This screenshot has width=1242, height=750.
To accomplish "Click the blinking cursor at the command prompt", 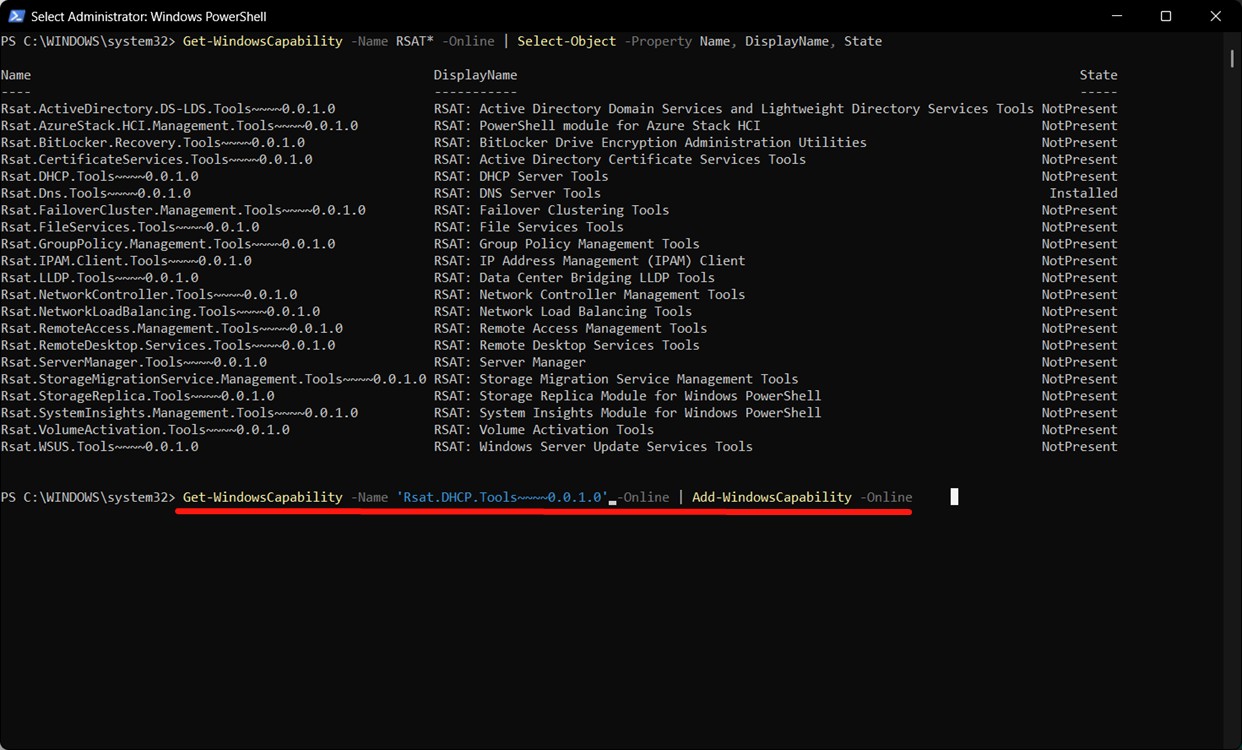I will point(953,496).
